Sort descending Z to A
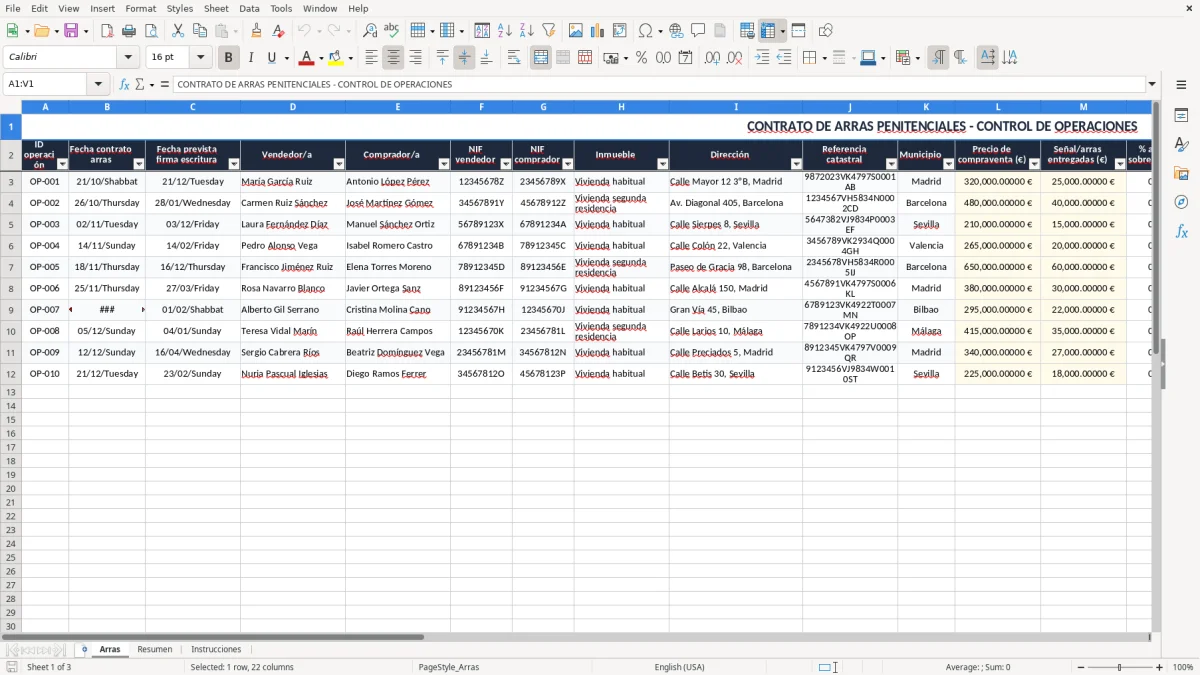1200x675 pixels. click(526, 31)
